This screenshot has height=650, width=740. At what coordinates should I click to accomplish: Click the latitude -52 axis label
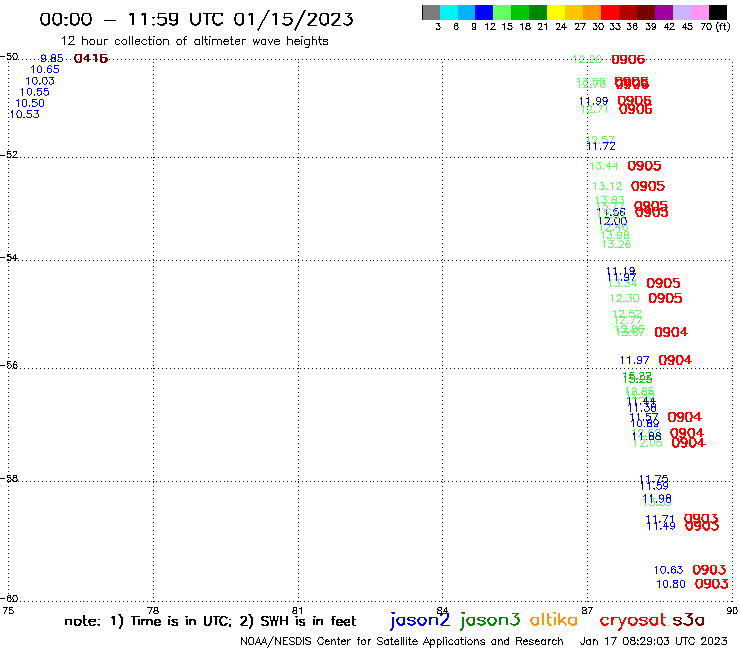[x=9, y=154]
